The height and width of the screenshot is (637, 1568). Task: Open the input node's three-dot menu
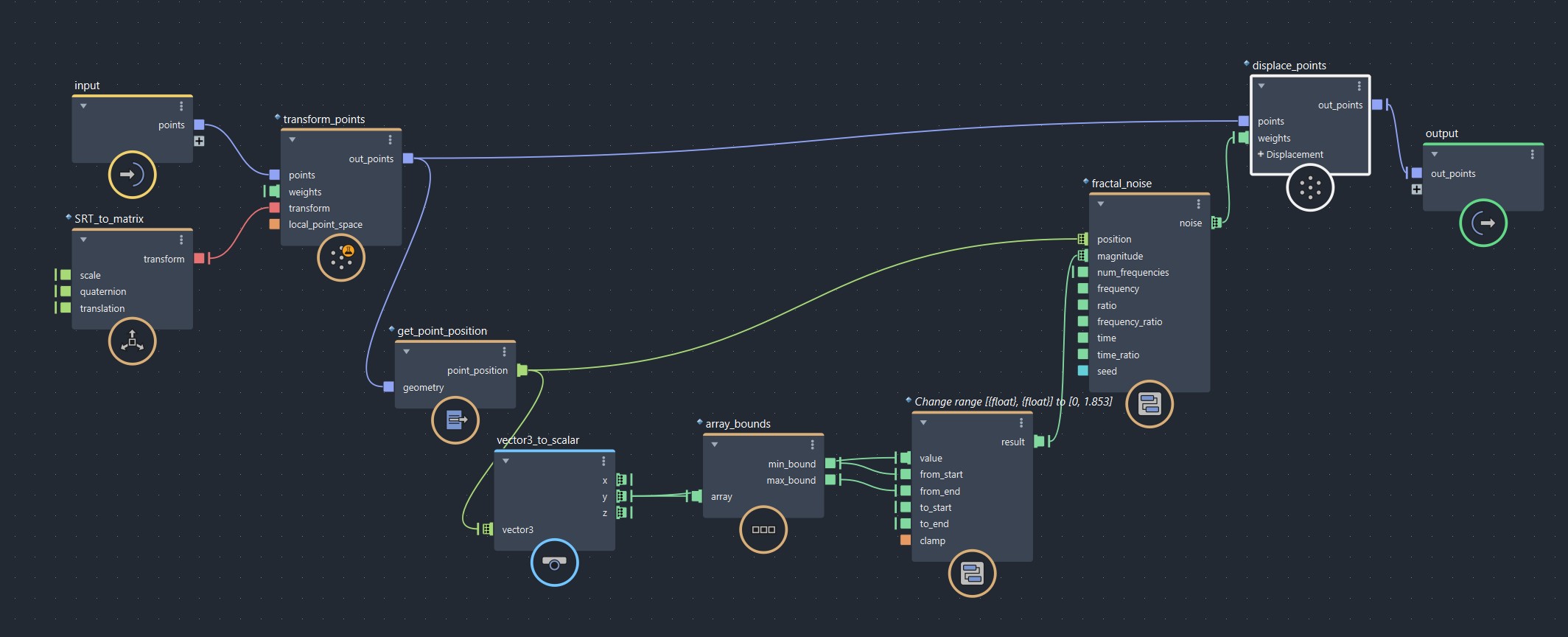point(181,106)
